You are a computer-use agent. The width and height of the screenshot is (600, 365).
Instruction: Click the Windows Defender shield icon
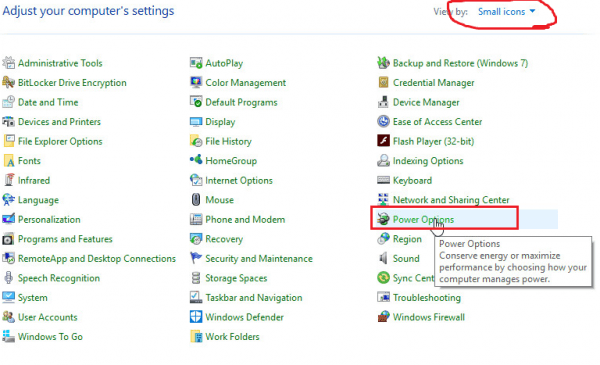point(196,317)
